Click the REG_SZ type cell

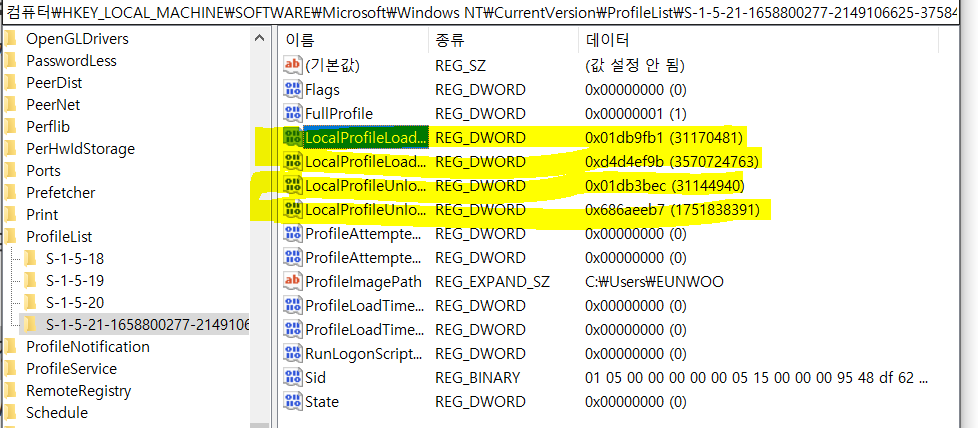460,65
